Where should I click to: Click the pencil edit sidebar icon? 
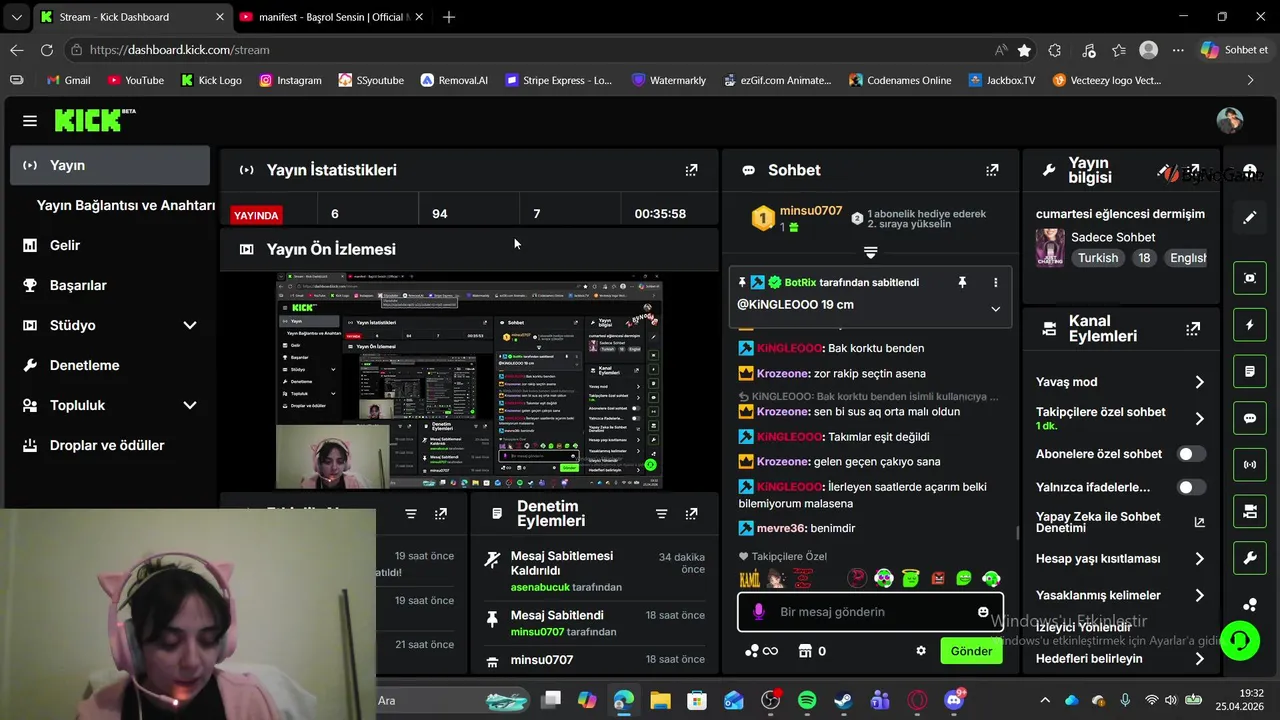[x=1250, y=217]
